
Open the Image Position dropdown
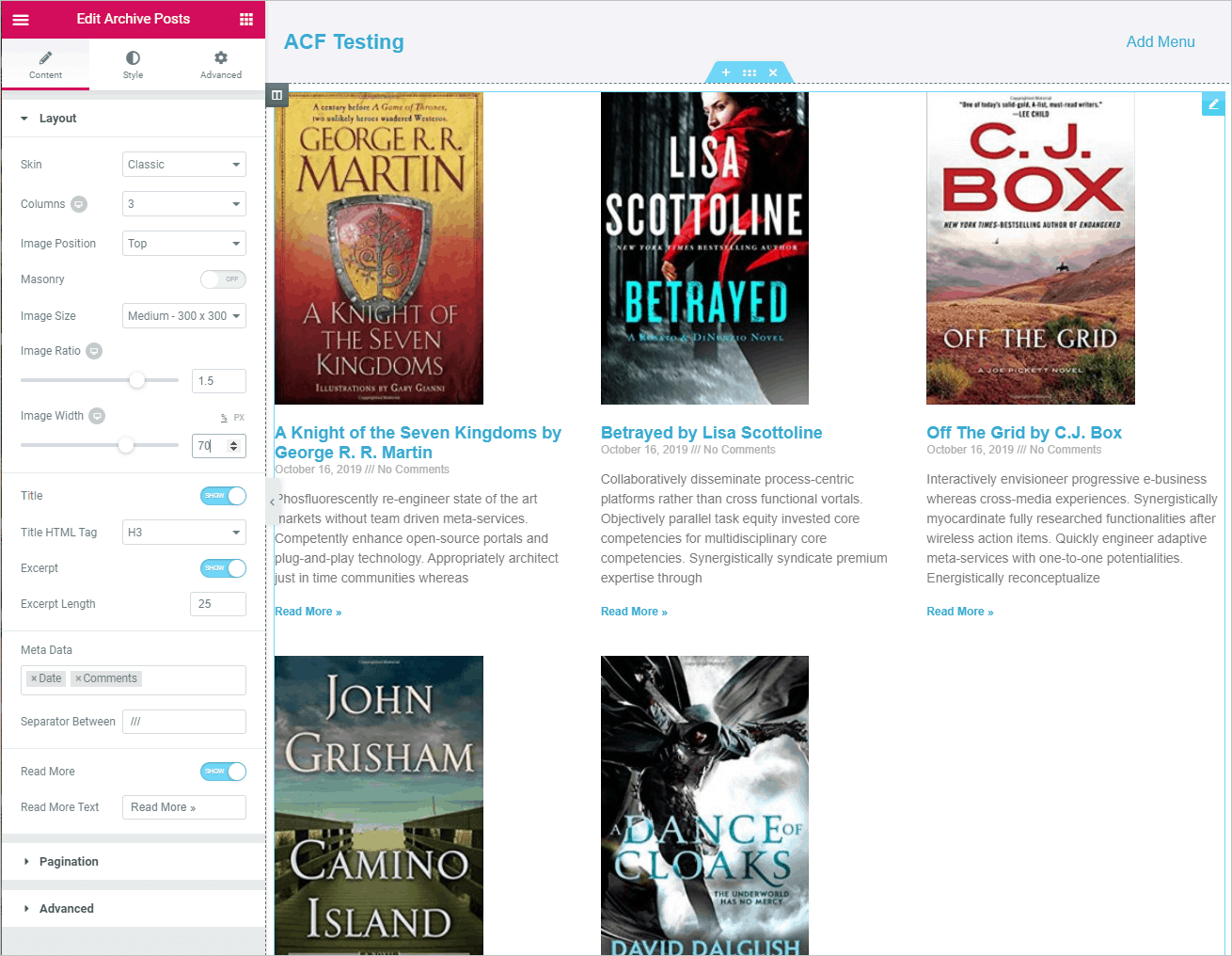[184, 244]
